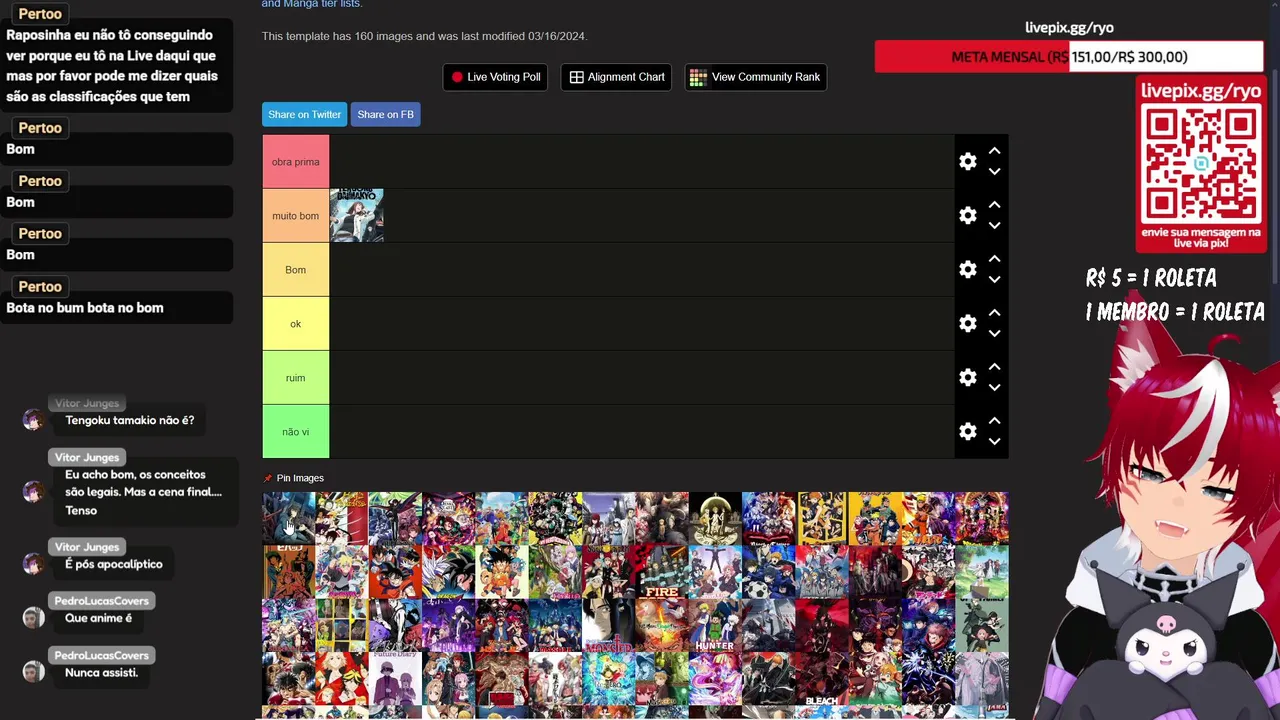This screenshot has width=1280, height=720.
Task: Select the Bleach thumbnail
Action: click(x=821, y=679)
